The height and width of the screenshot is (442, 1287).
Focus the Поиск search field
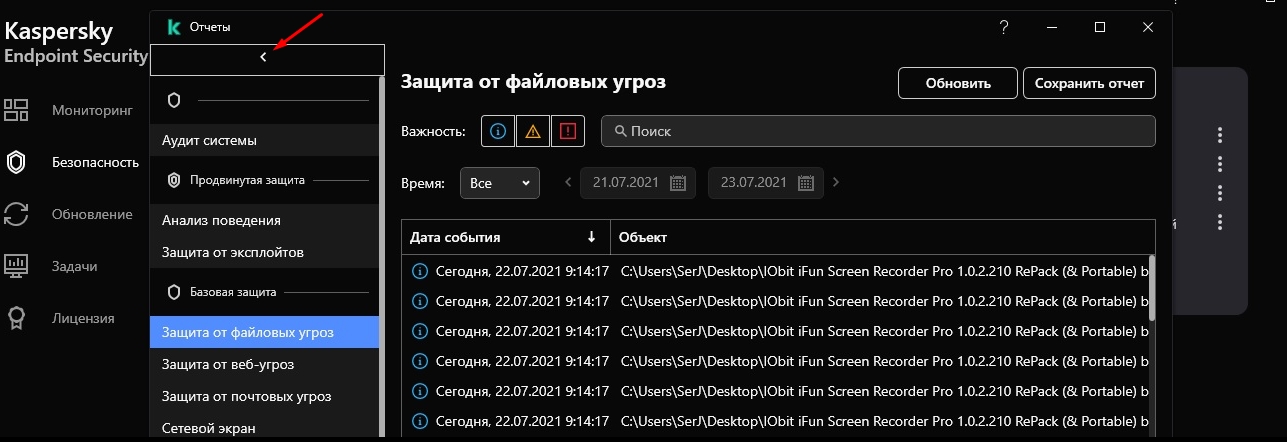pyautogui.click(x=878, y=131)
